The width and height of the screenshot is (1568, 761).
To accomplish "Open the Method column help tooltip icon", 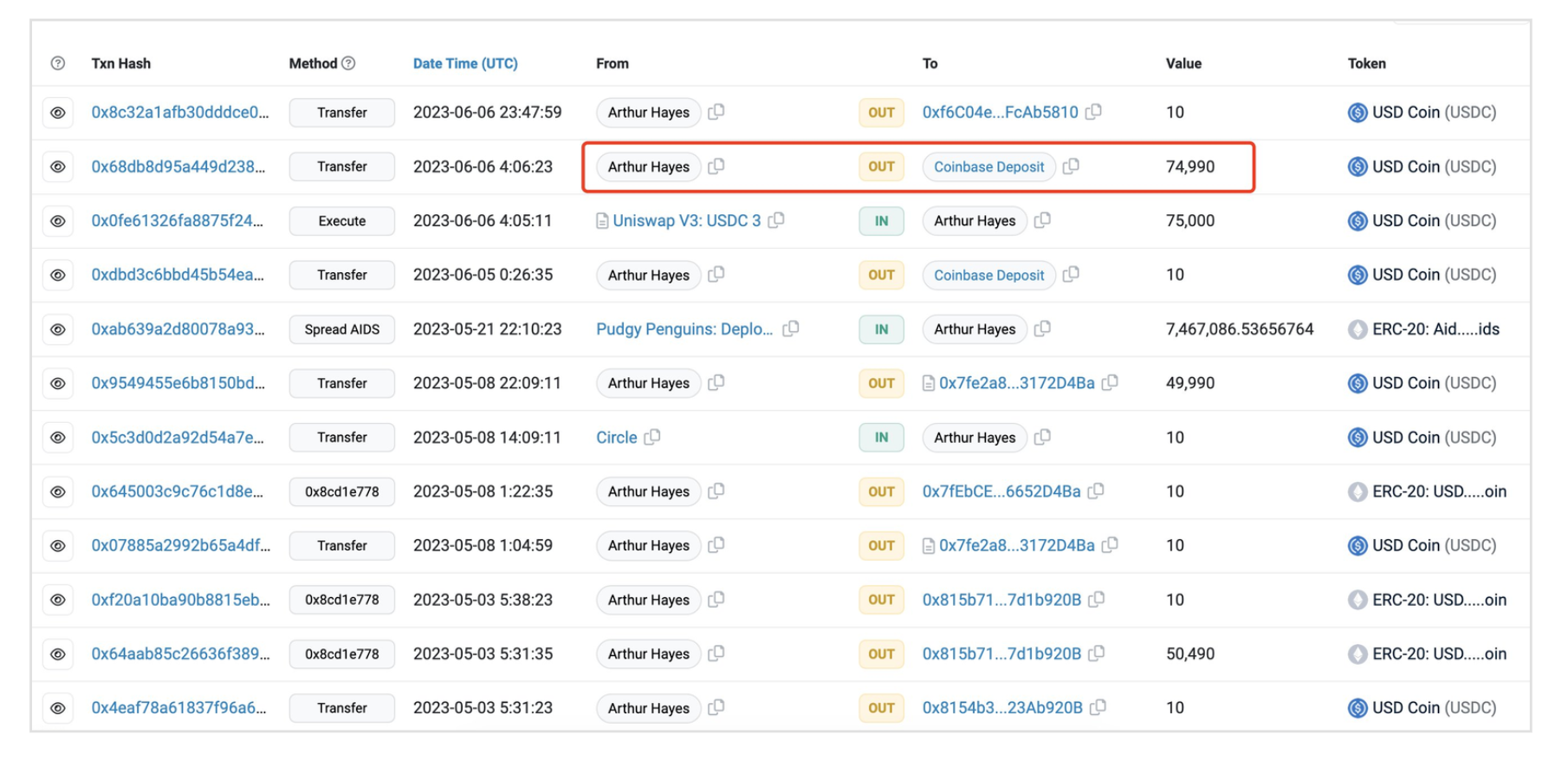I will coord(348,63).
